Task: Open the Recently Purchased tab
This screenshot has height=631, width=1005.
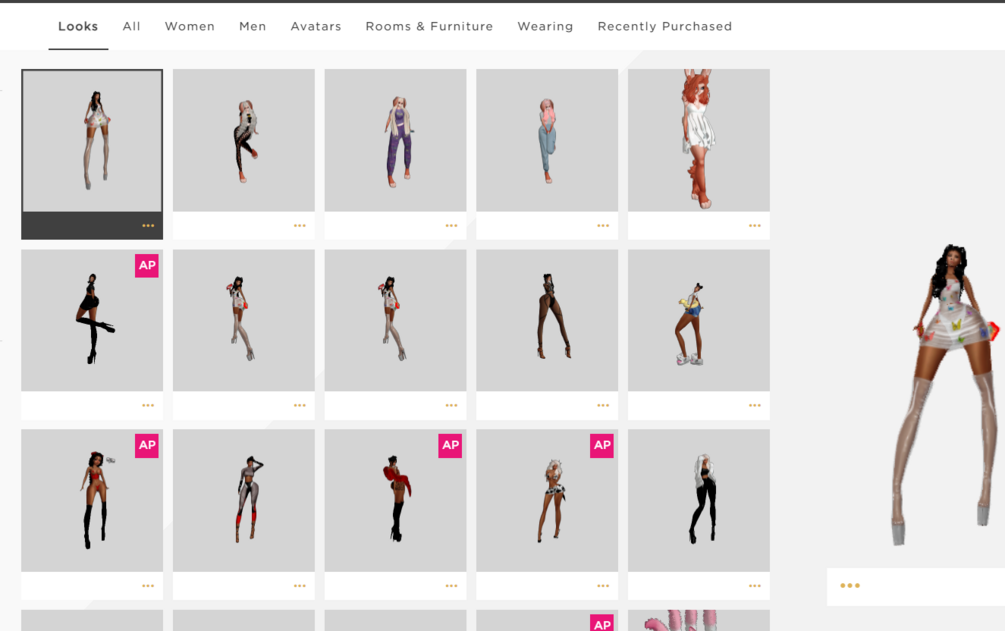Action: (665, 26)
